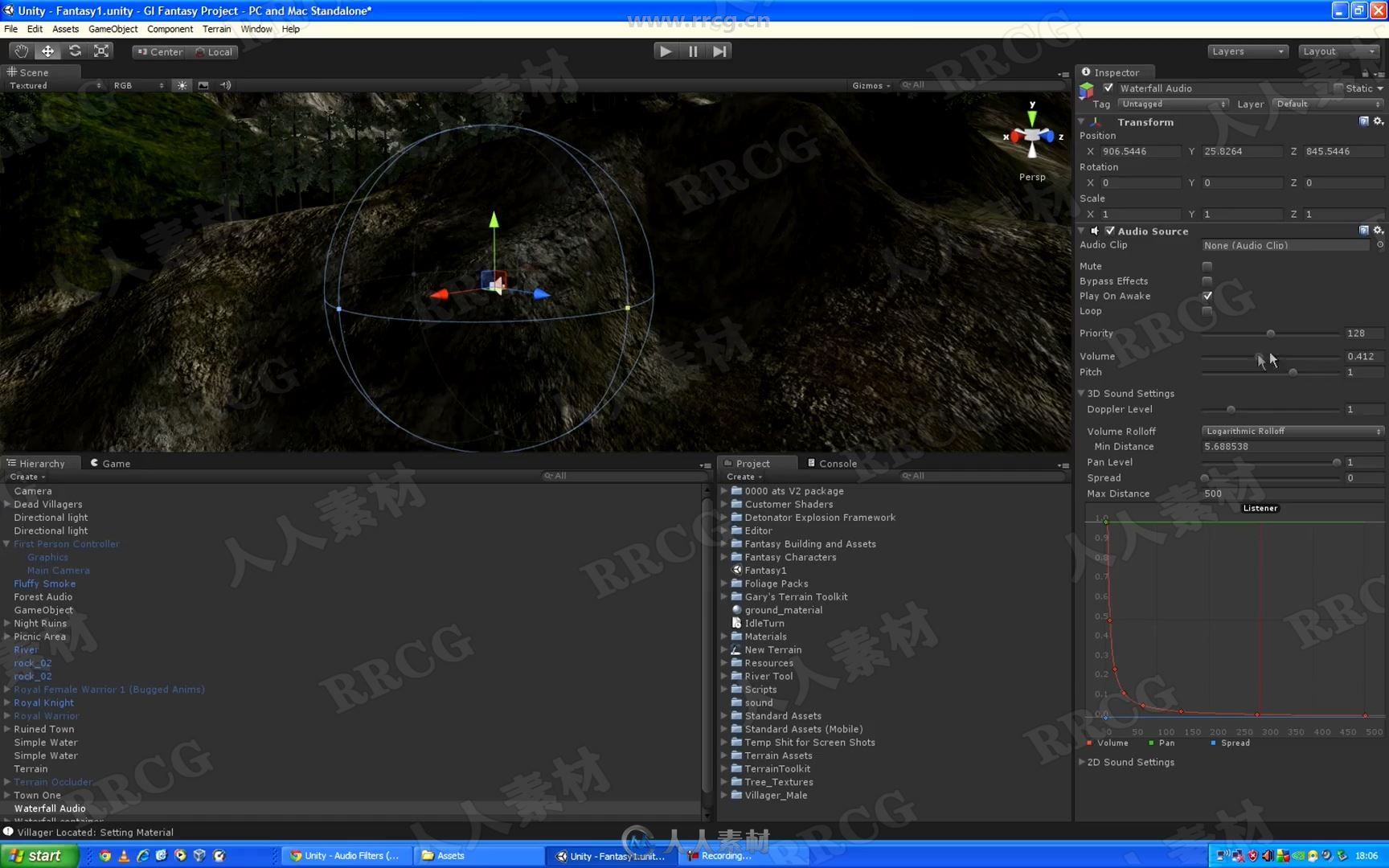The height and width of the screenshot is (868, 1389).
Task: Expand Fantasy Characters folder
Action: (724, 557)
